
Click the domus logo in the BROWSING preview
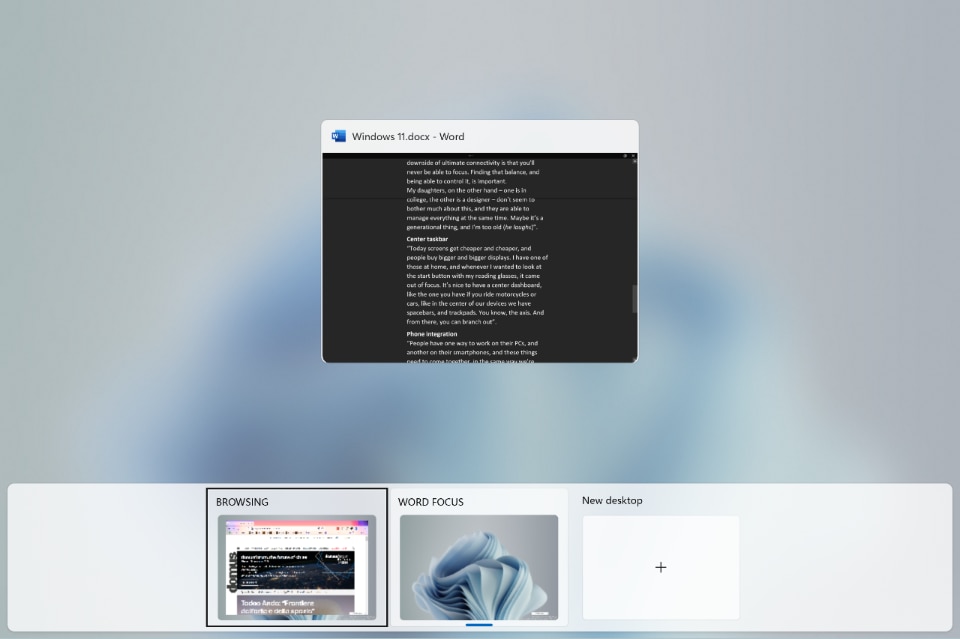(x=233, y=570)
